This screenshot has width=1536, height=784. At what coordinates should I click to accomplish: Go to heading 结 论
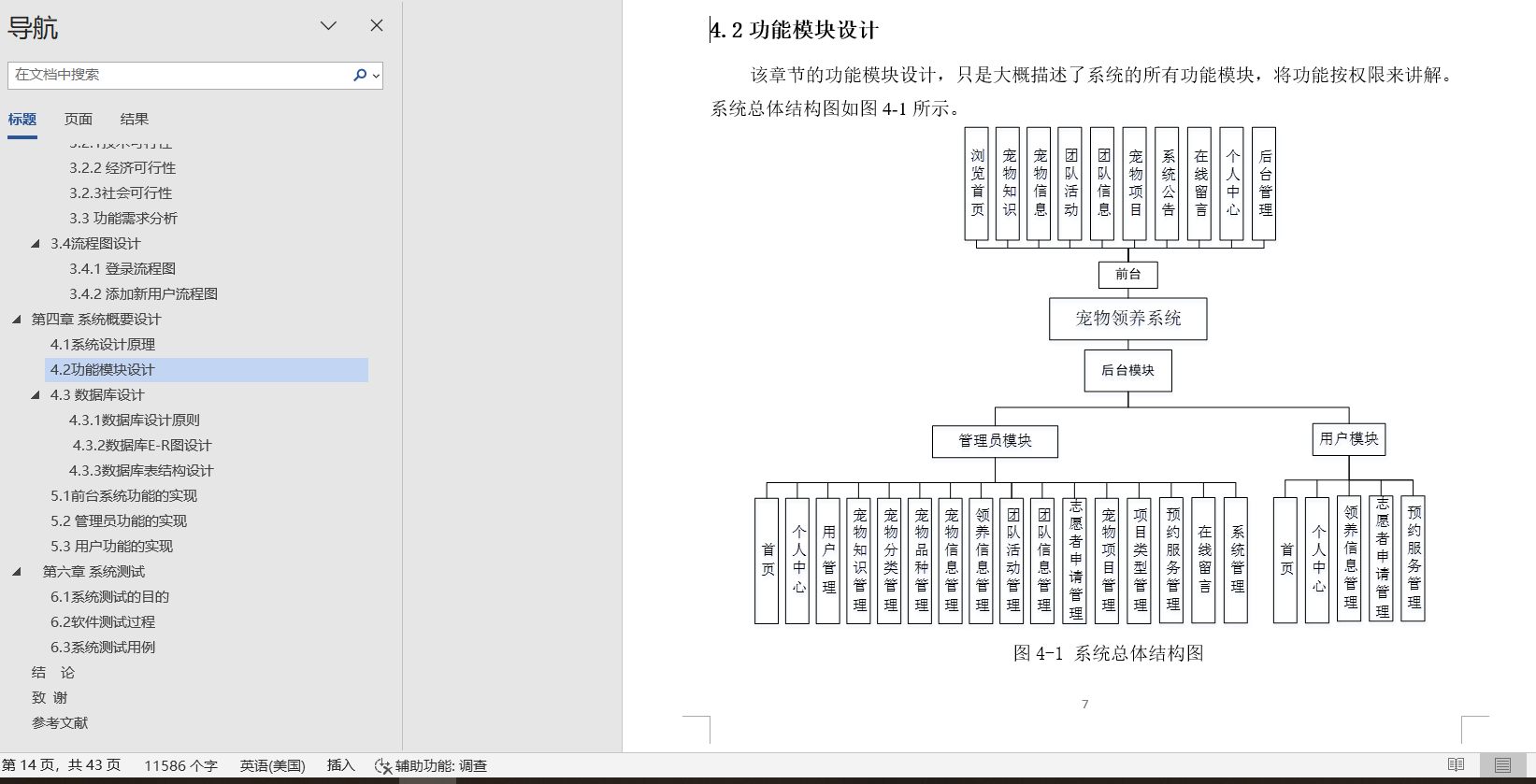click(53, 672)
